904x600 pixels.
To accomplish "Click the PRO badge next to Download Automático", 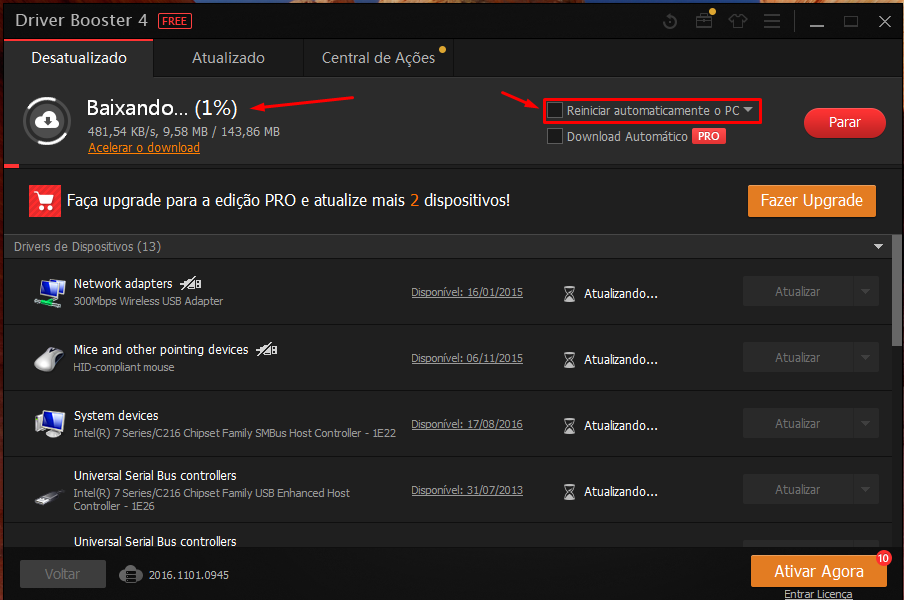I will [709, 137].
